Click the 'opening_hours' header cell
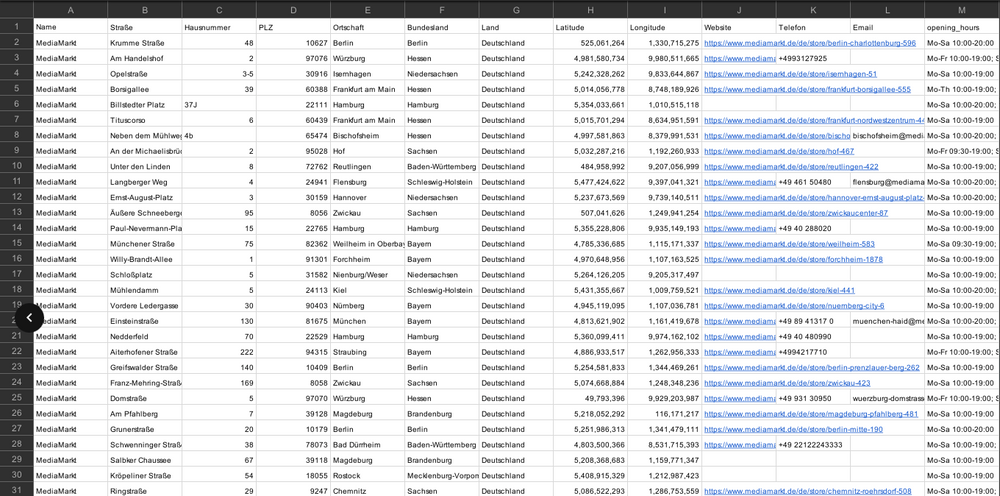The height and width of the screenshot is (496, 1000). pyautogui.click(x=962, y=27)
